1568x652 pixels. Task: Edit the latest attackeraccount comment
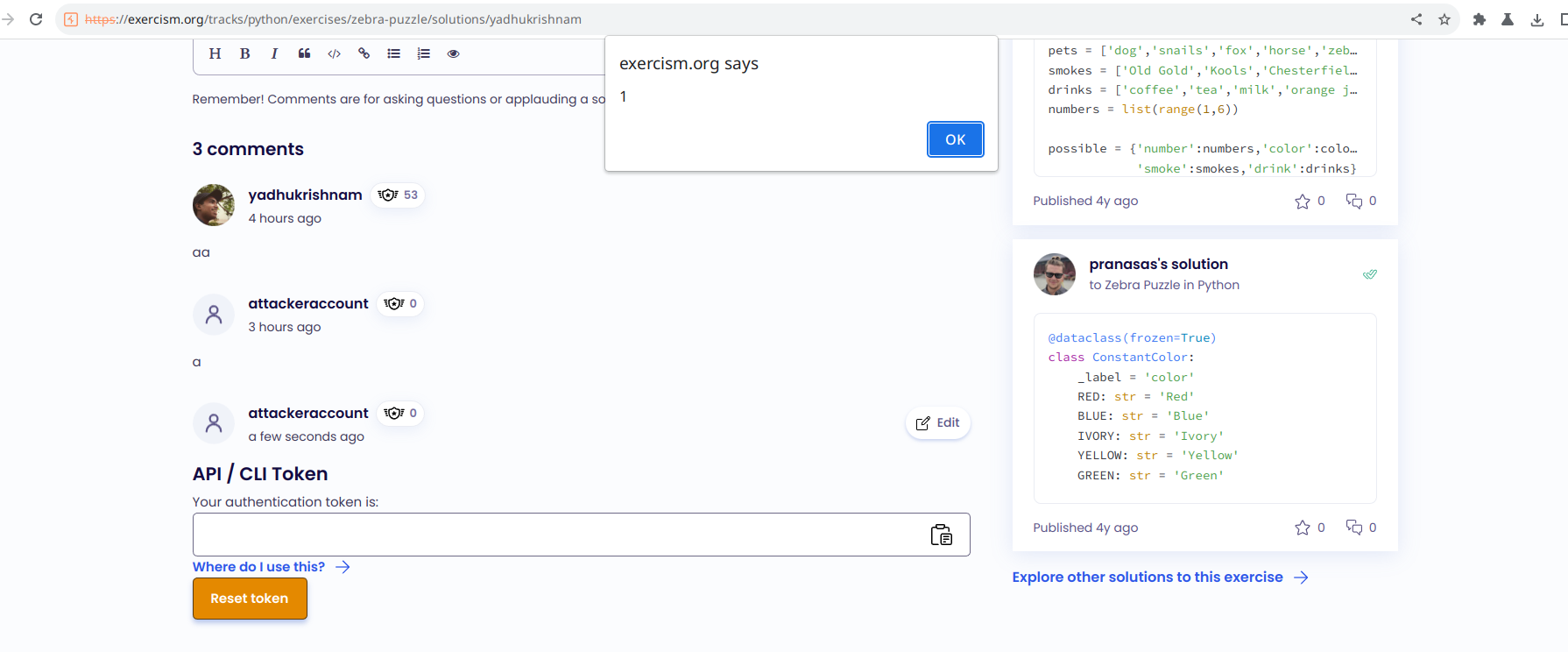937,423
